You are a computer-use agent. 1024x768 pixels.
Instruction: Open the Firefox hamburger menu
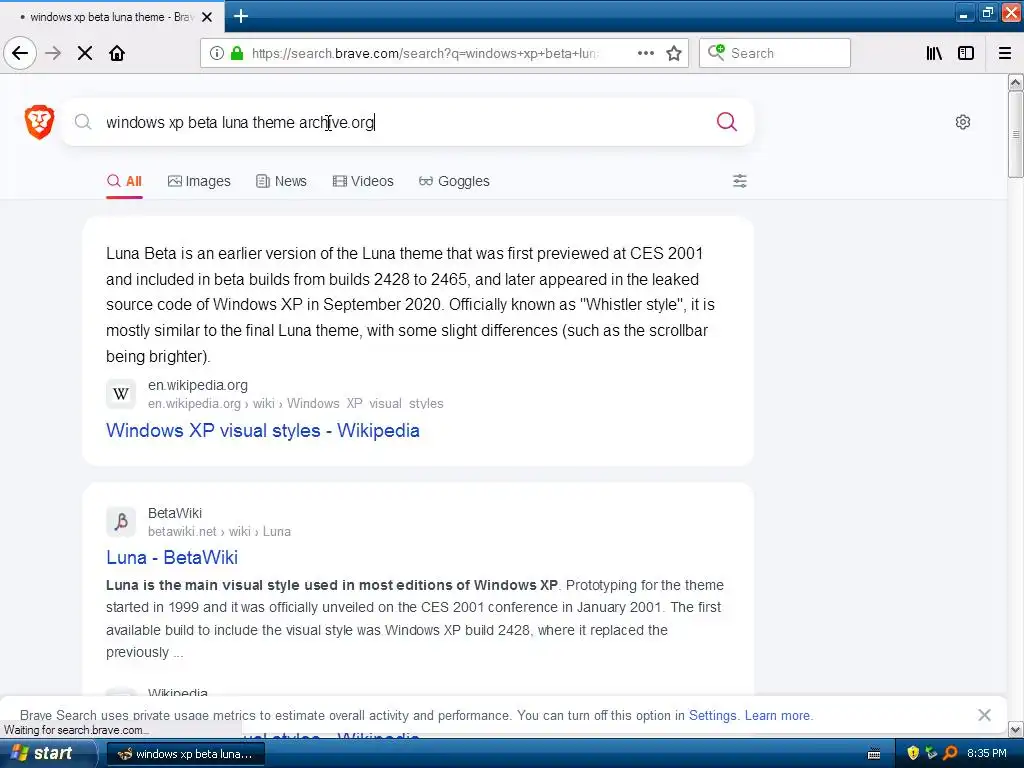coord(1005,53)
